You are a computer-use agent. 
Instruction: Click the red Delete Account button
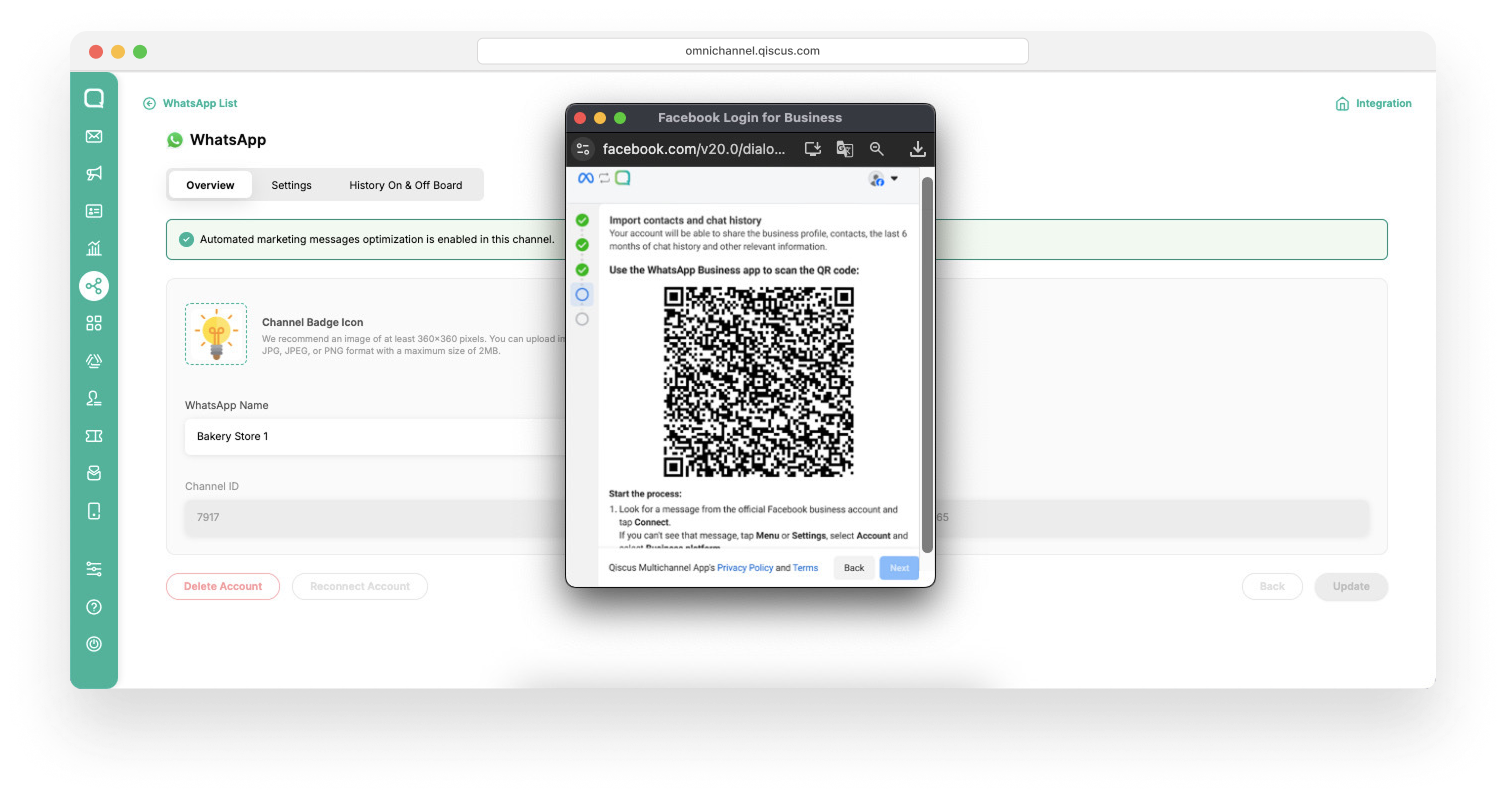pyautogui.click(x=223, y=586)
